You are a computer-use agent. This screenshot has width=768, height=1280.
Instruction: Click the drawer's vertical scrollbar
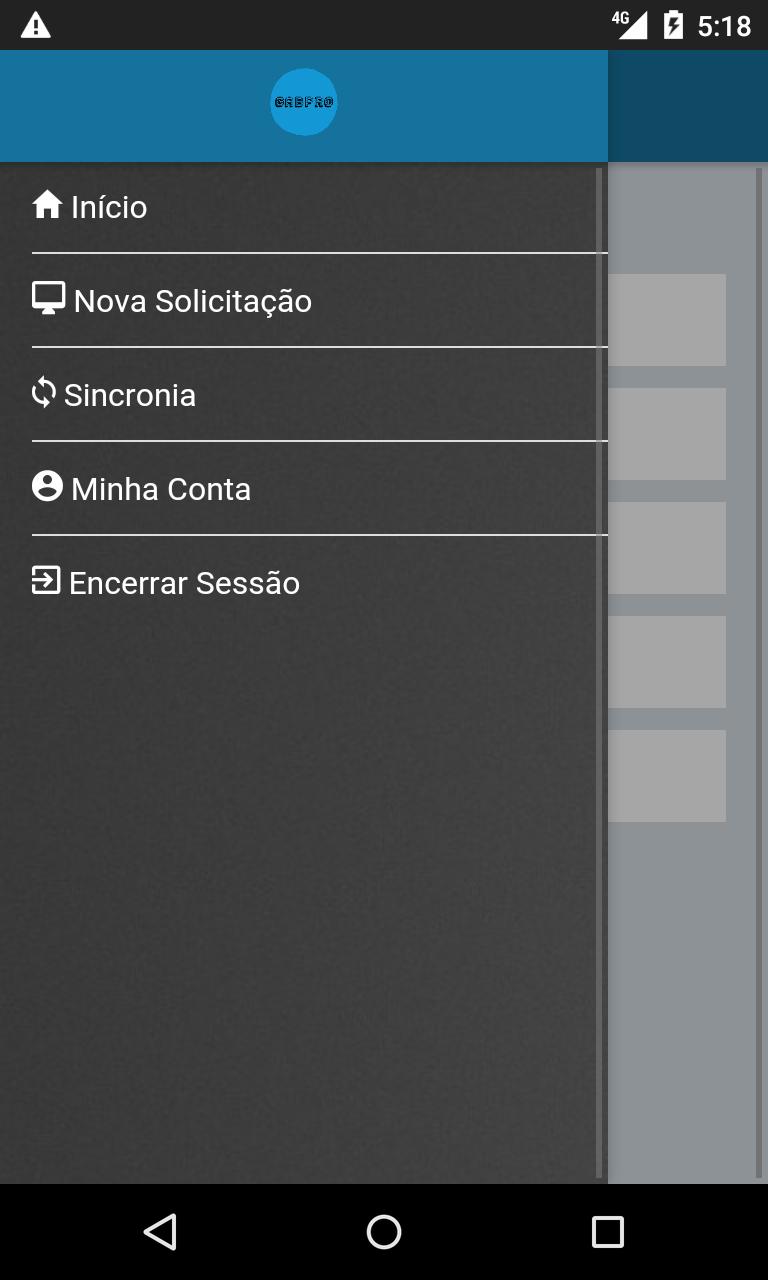click(x=599, y=673)
